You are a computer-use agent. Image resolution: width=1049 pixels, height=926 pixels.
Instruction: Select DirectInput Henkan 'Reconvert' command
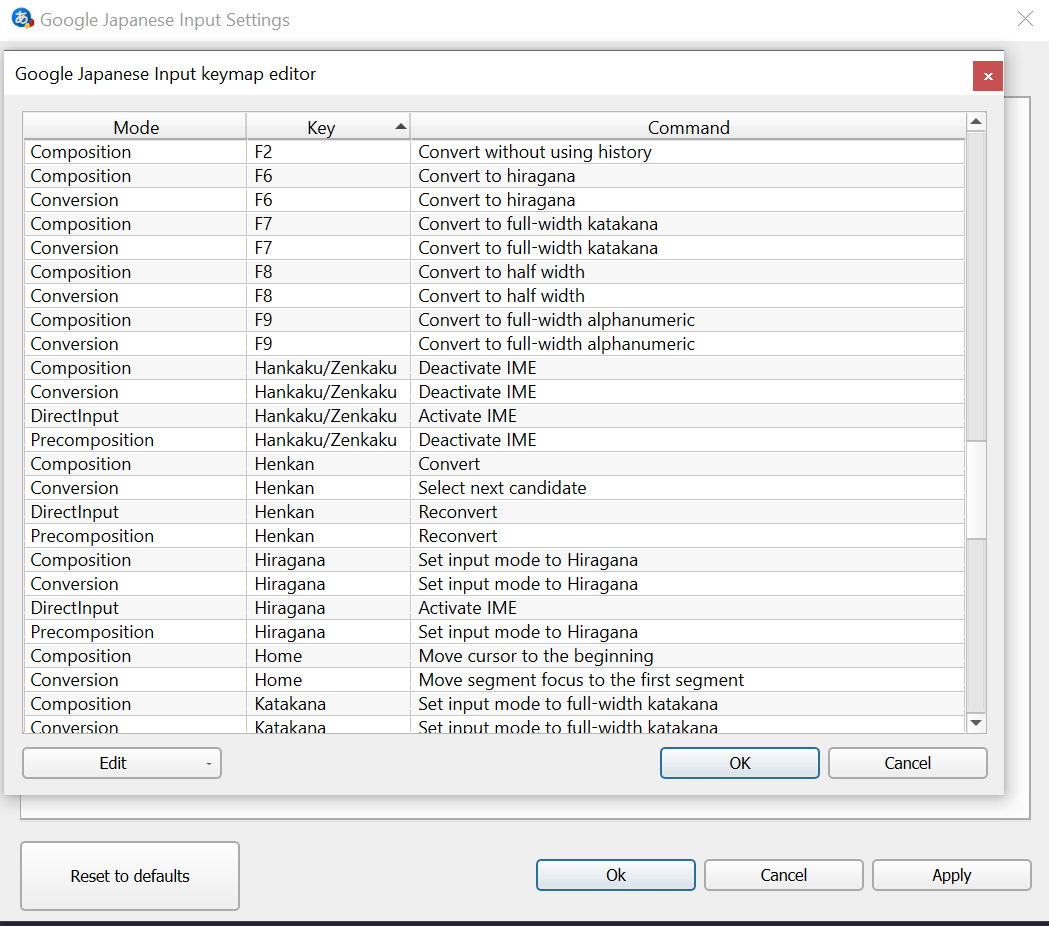688,513
